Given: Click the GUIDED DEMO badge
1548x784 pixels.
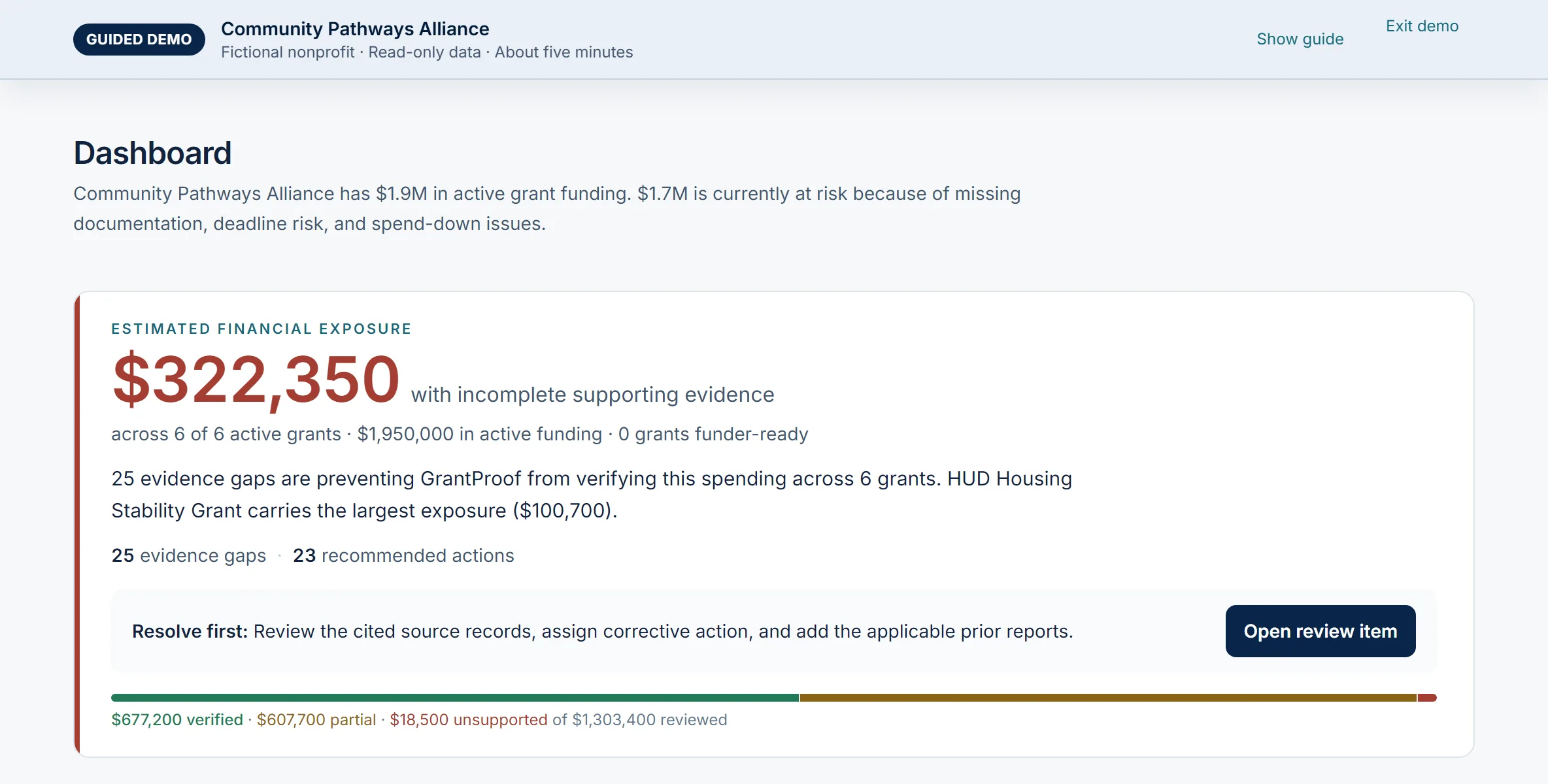Looking at the screenshot, I should tap(139, 39).
